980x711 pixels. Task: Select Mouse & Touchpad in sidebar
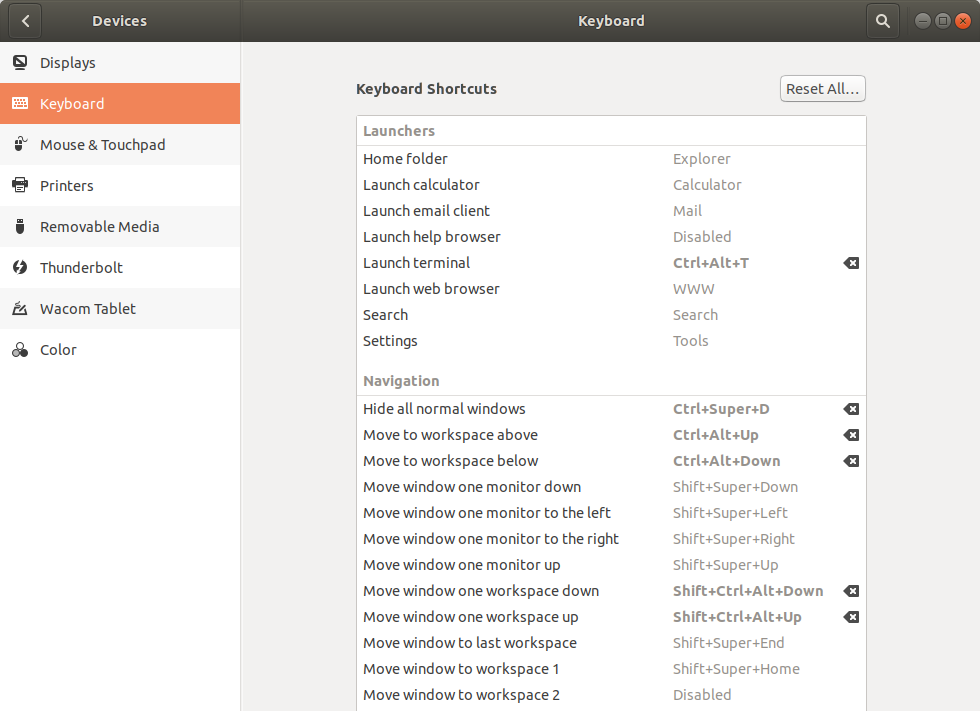pos(120,144)
